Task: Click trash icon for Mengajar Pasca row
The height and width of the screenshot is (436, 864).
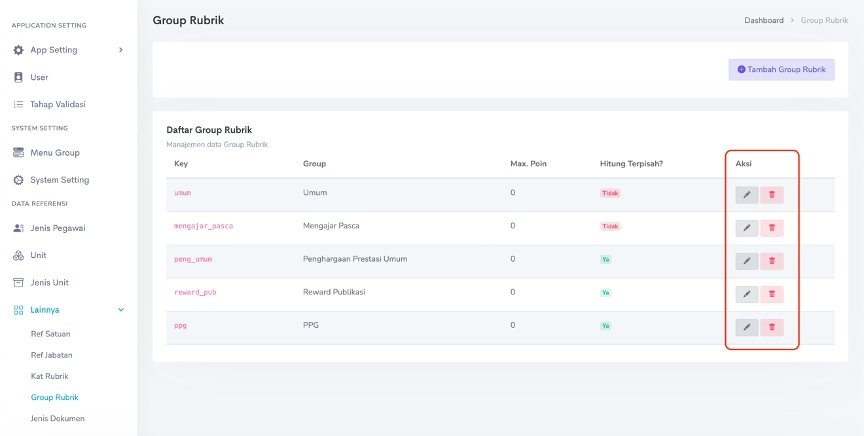Action: tap(771, 228)
